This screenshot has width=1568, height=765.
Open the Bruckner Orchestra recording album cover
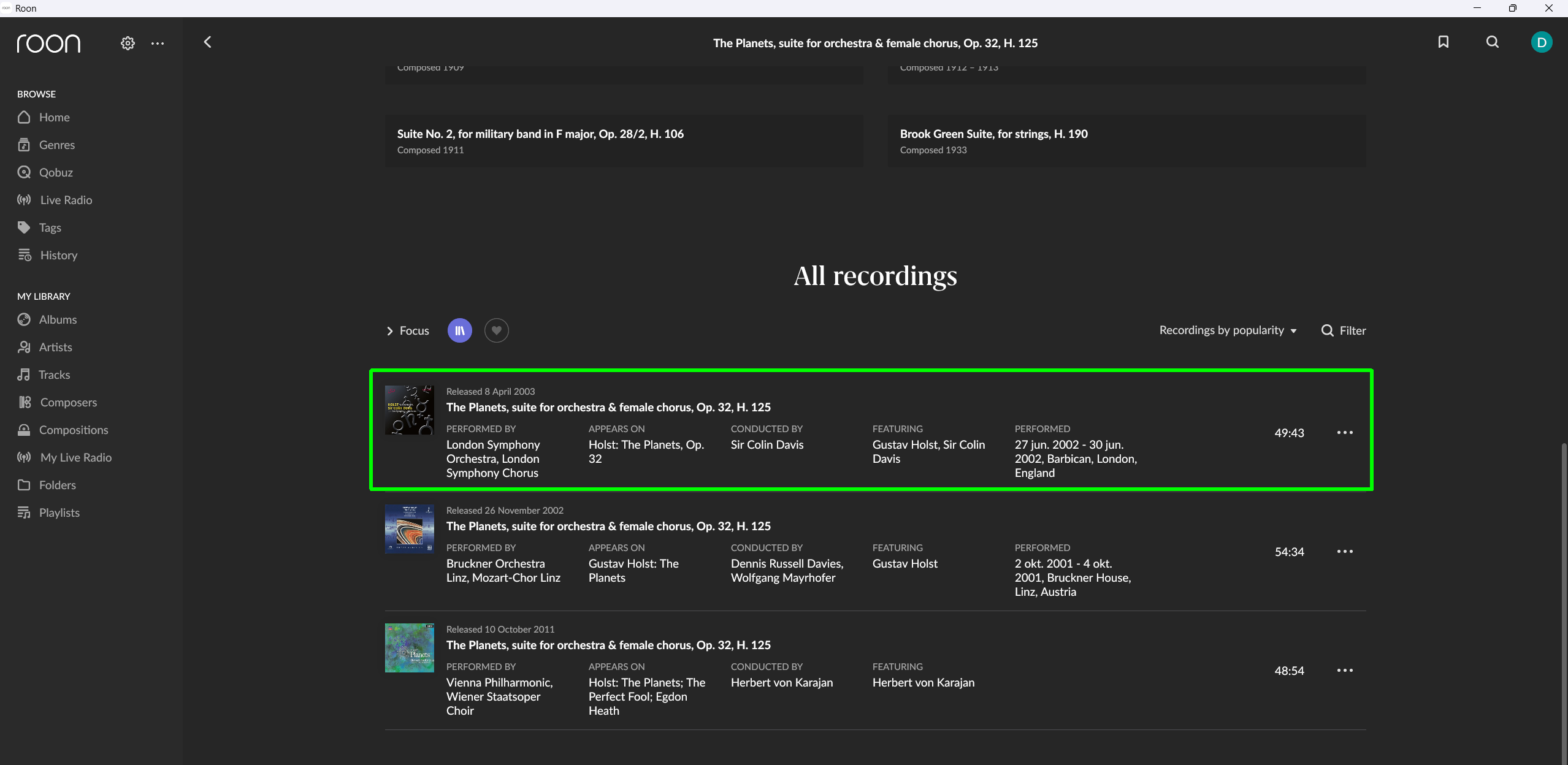pos(410,529)
